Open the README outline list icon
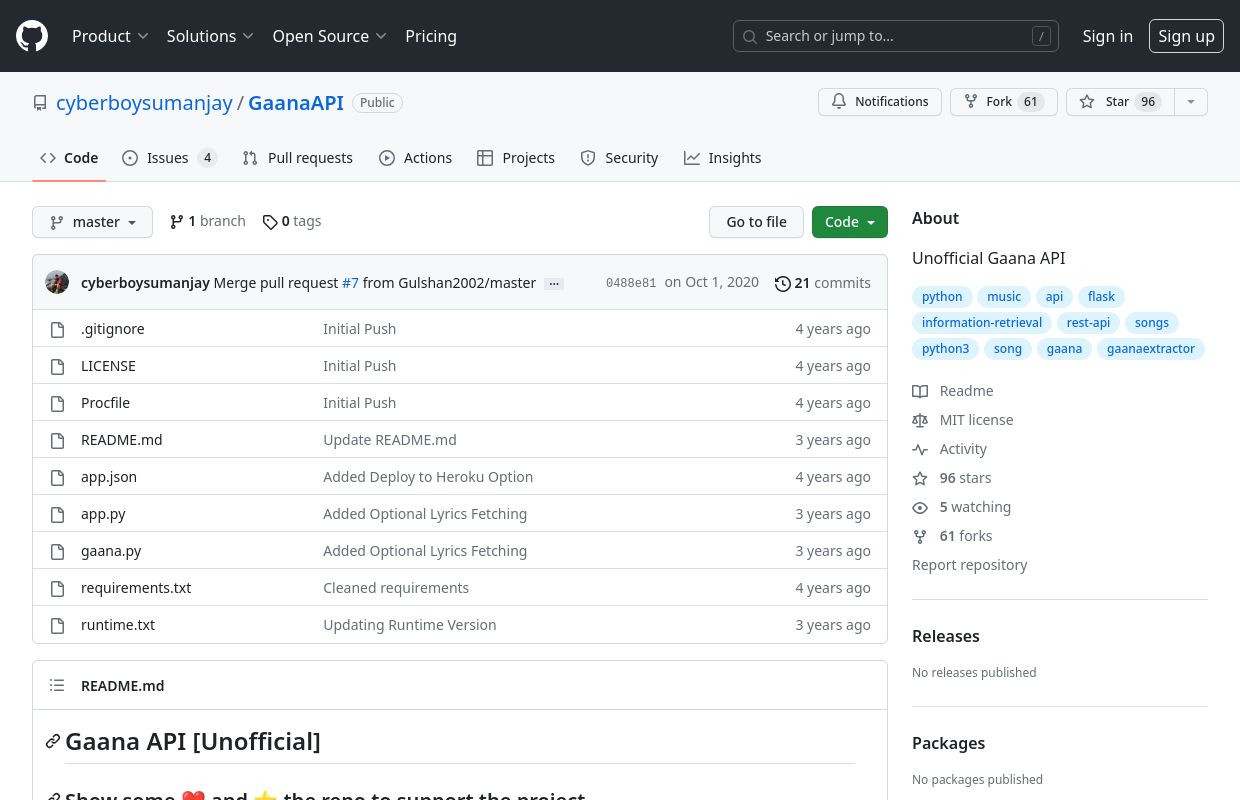 (x=57, y=685)
